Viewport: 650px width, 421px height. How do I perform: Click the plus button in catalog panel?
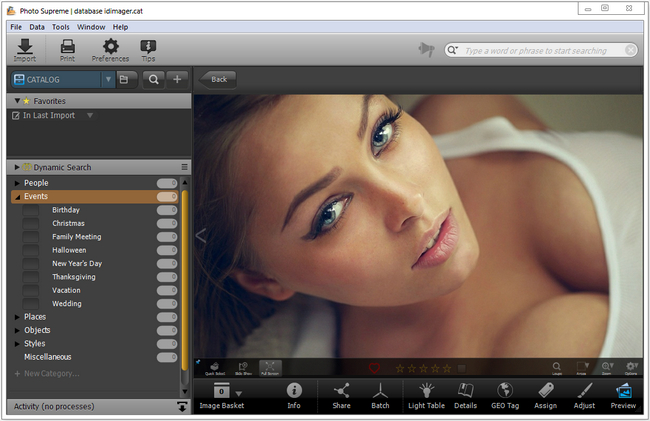[x=177, y=79]
